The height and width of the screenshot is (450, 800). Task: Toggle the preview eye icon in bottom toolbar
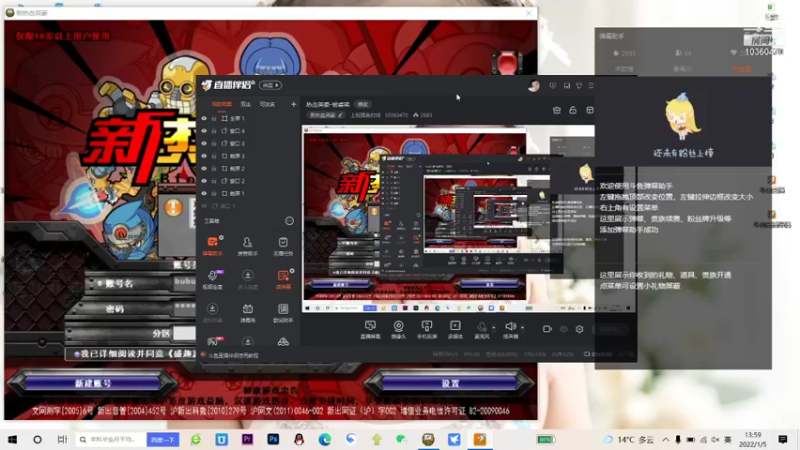coord(563,329)
